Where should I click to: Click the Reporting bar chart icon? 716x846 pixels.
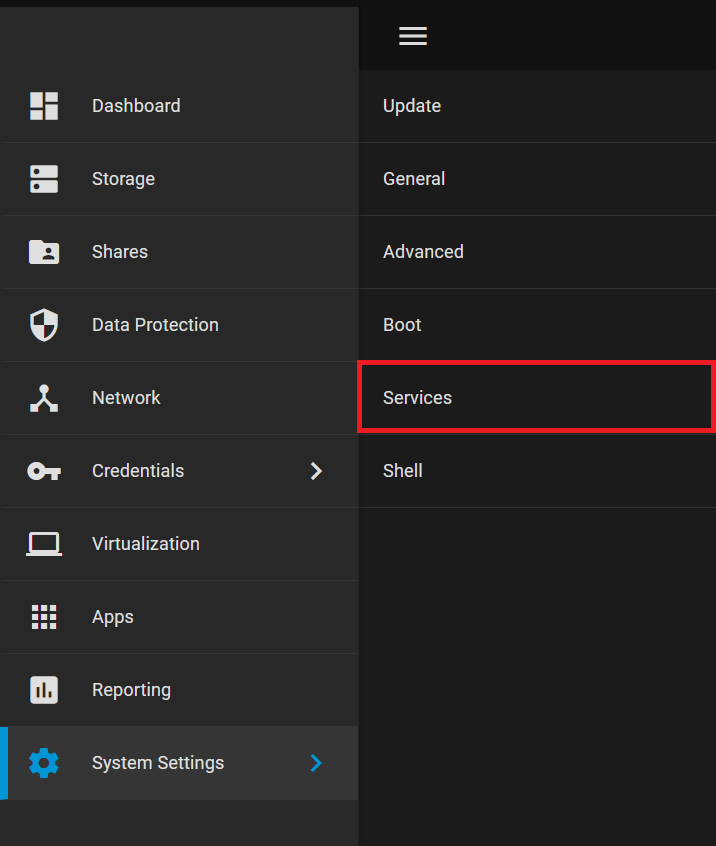tap(44, 690)
